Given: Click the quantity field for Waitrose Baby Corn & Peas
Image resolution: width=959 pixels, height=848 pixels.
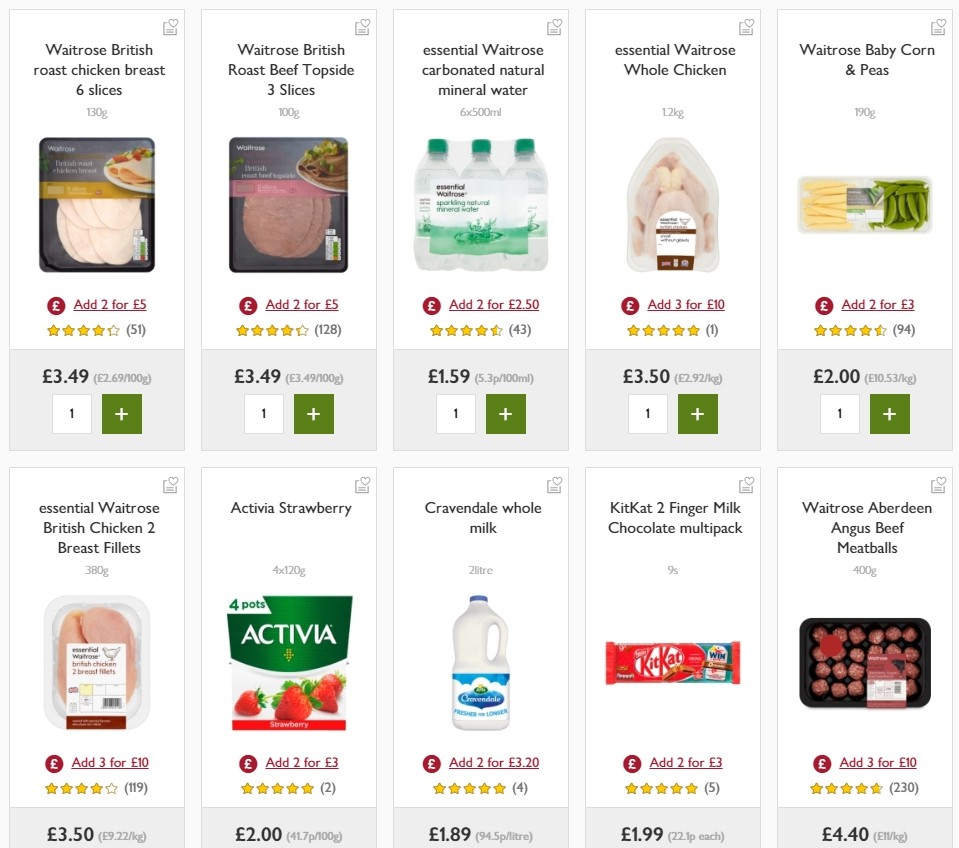Looking at the screenshot, I should [x=839, y=413].
